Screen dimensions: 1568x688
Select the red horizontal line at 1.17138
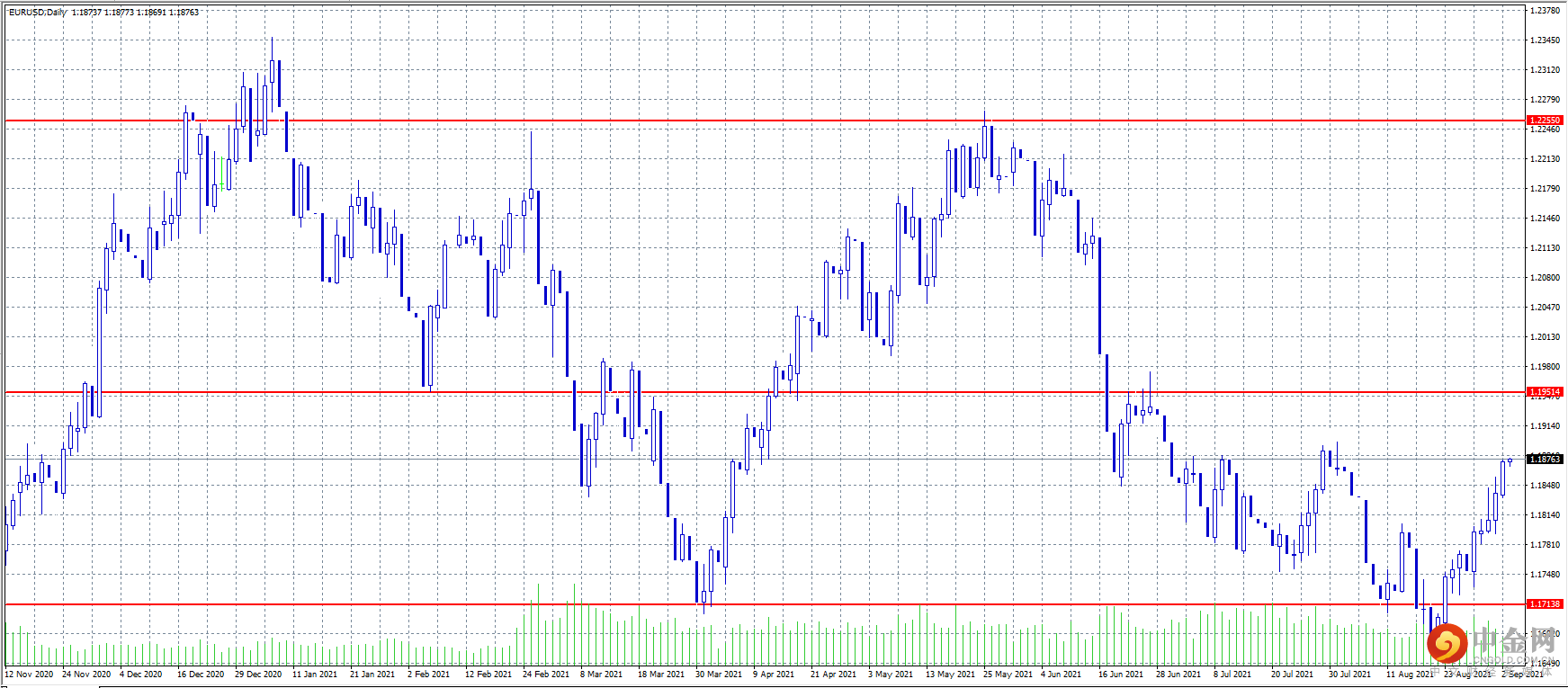tap(766, 604)
